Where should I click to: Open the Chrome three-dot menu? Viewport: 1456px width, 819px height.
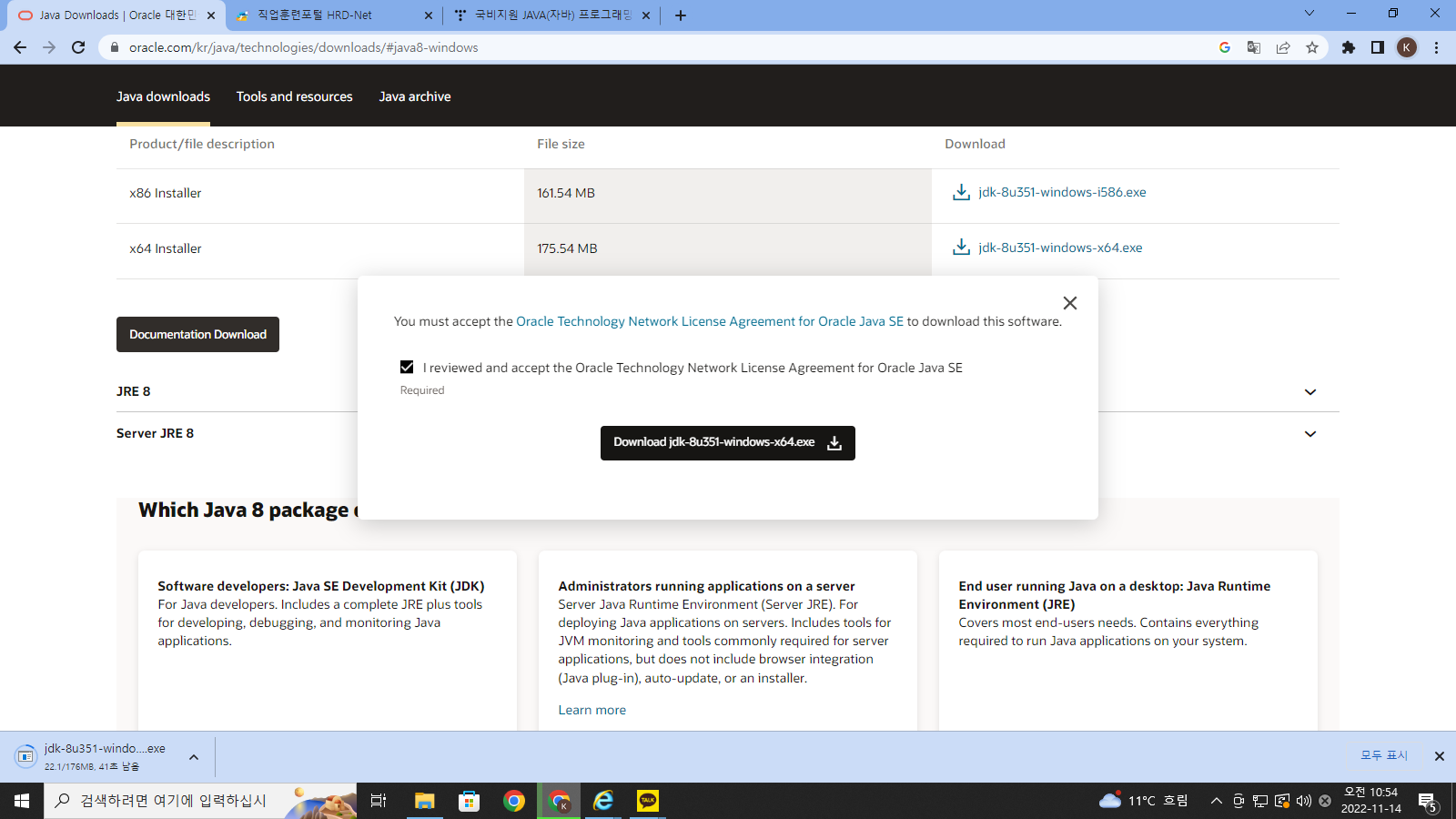pyautogui.click(x=1437, y=47)
